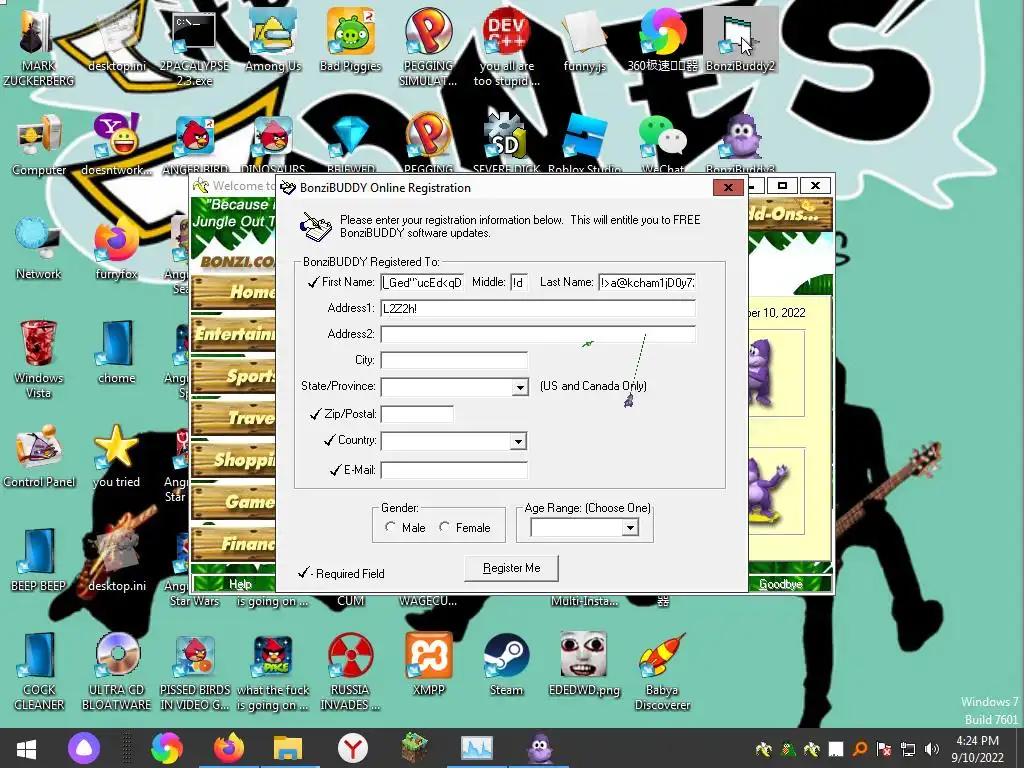Select the doesntwork Yahoo messenger icon

[116, 145]
